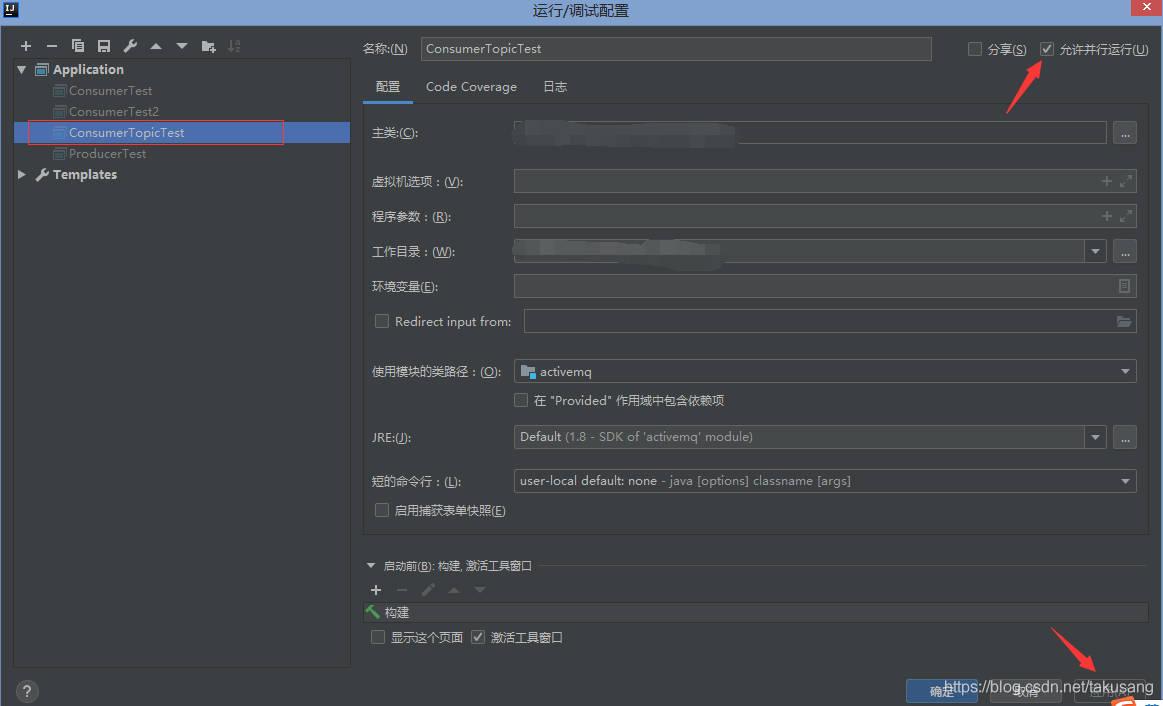
Task: Enable the 分享(S) checkbox
Action: (x=973, y=48)
